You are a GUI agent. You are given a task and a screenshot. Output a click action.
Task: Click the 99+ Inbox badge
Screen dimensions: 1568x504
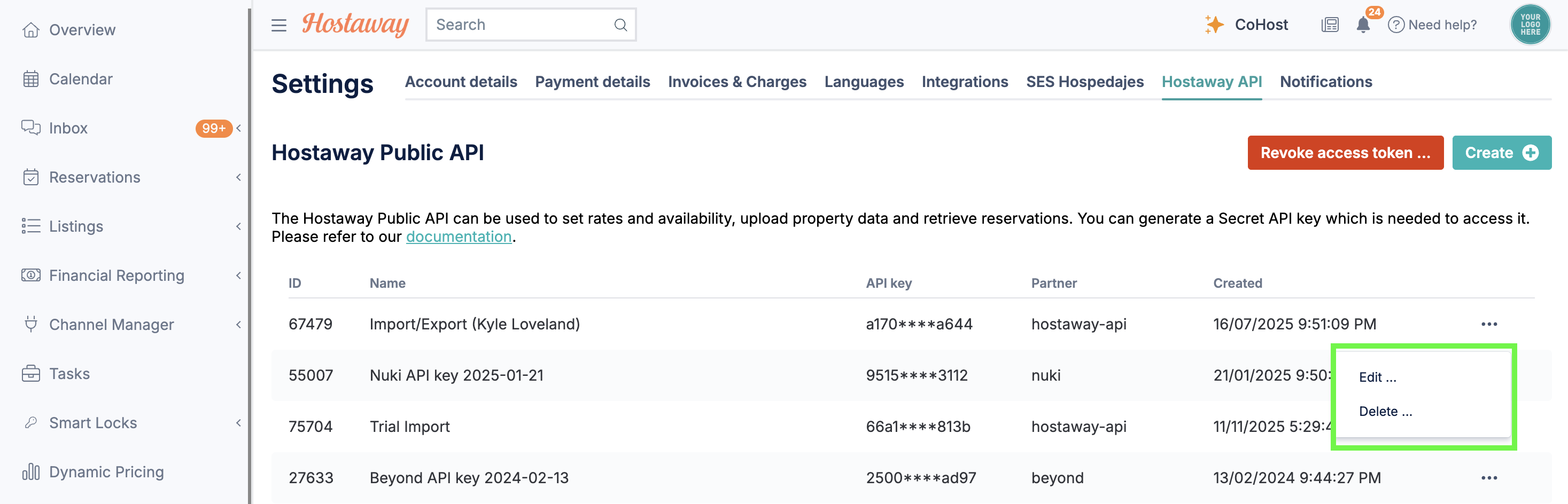214,128
